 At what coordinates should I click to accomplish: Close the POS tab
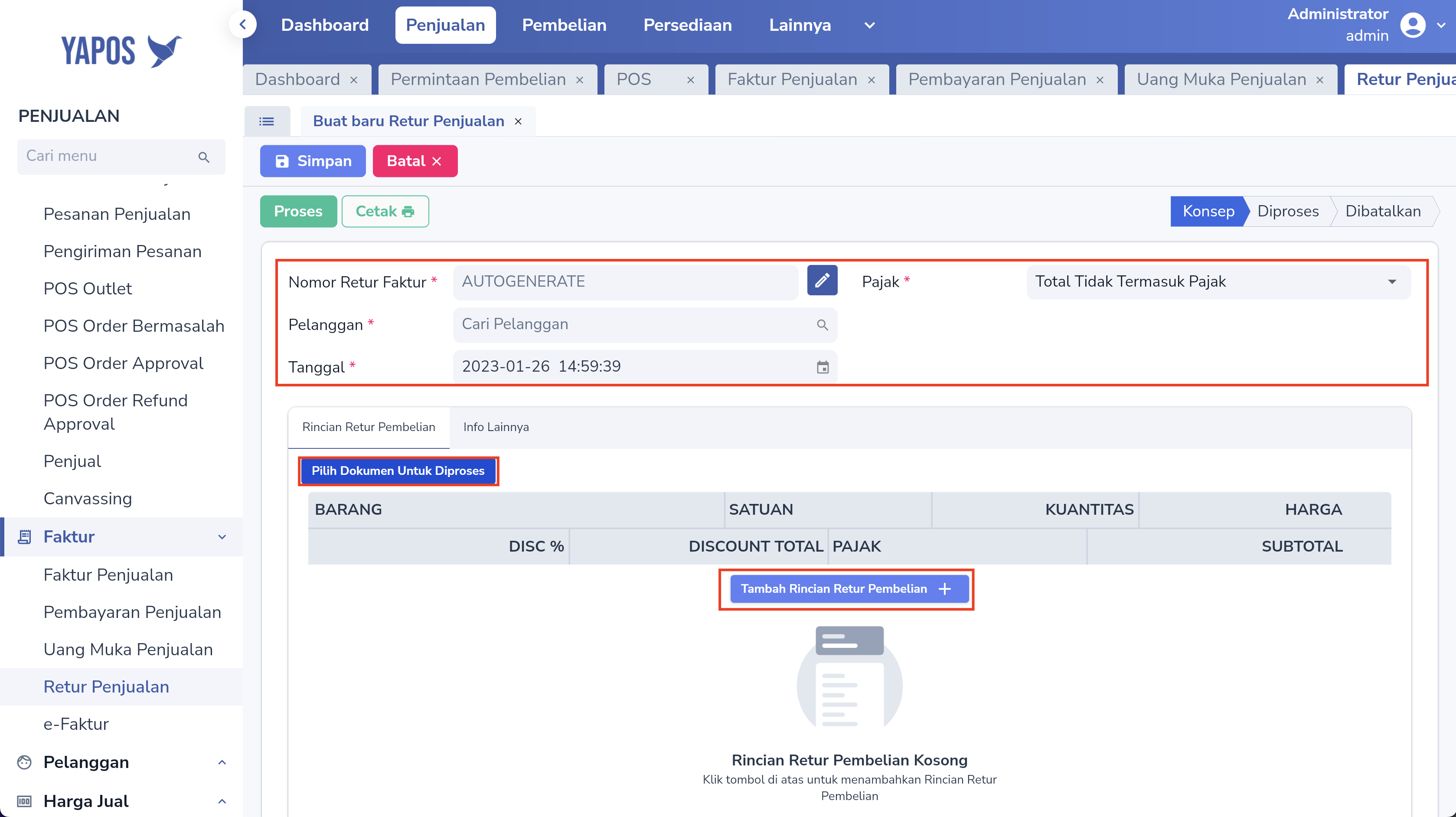coord(690,80)
